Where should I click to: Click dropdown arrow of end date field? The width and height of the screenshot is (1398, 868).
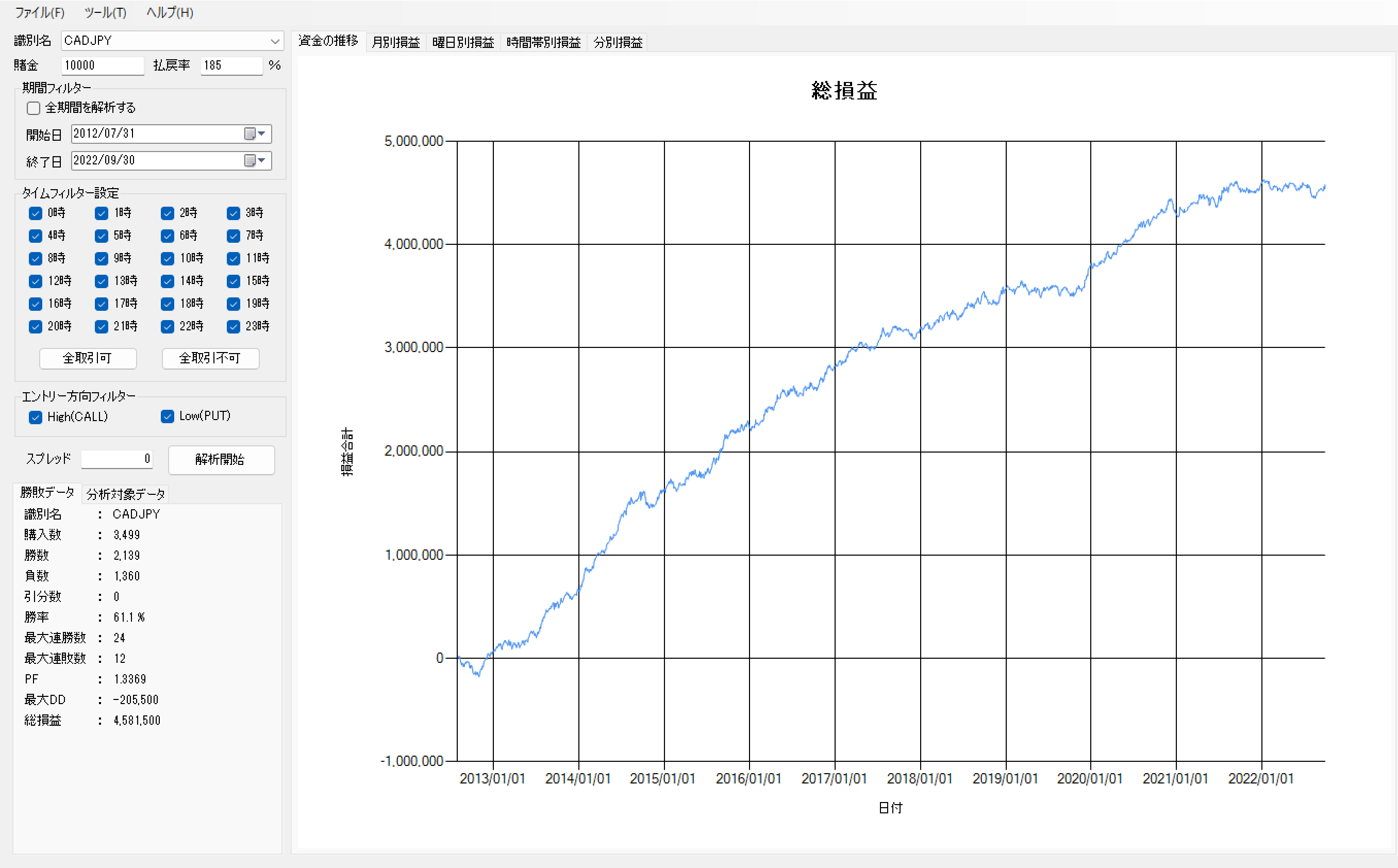point(262,160)
